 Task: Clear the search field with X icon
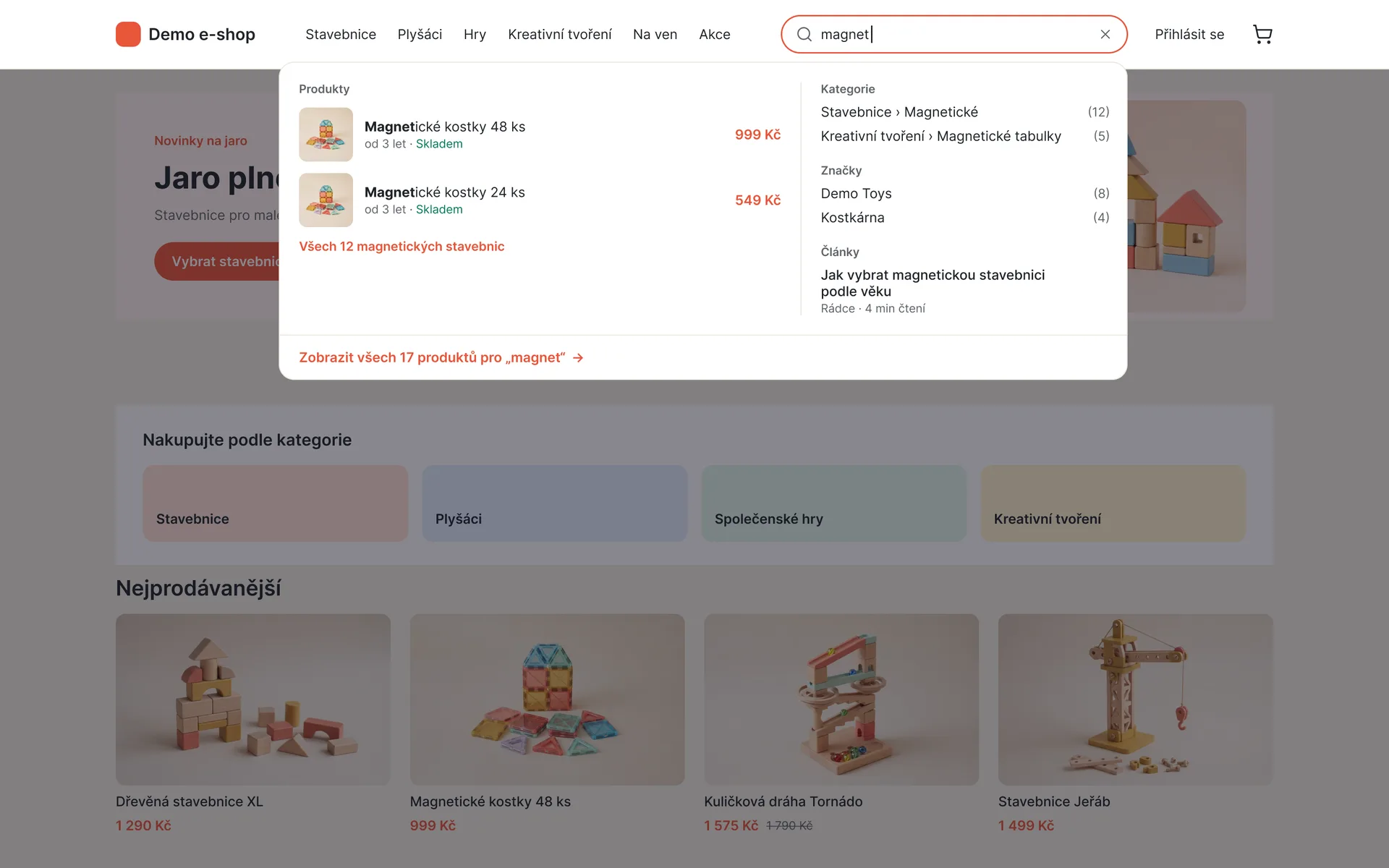click(1105, 34)
